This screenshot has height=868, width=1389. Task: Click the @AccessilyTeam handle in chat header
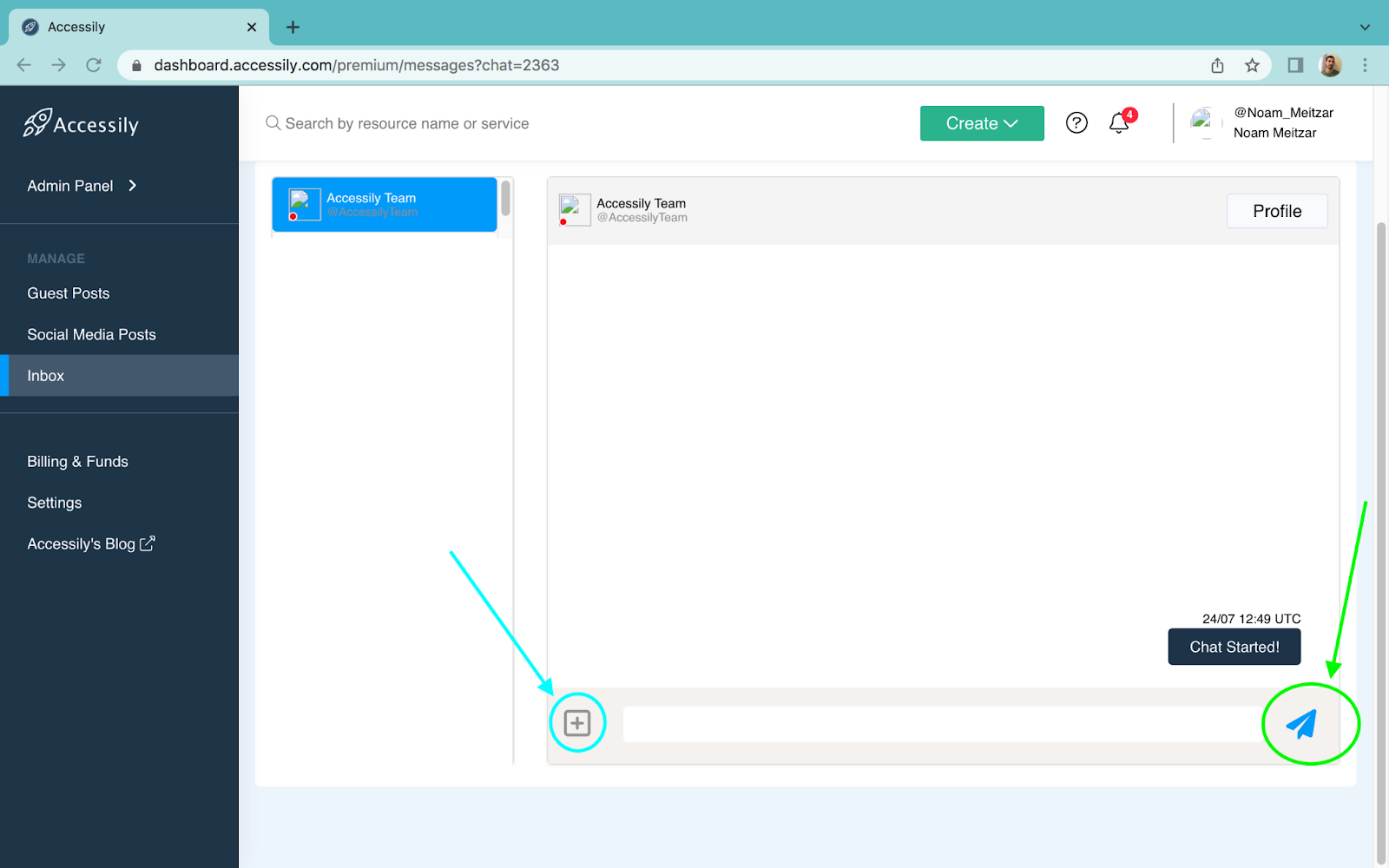[x=642, y=218]
